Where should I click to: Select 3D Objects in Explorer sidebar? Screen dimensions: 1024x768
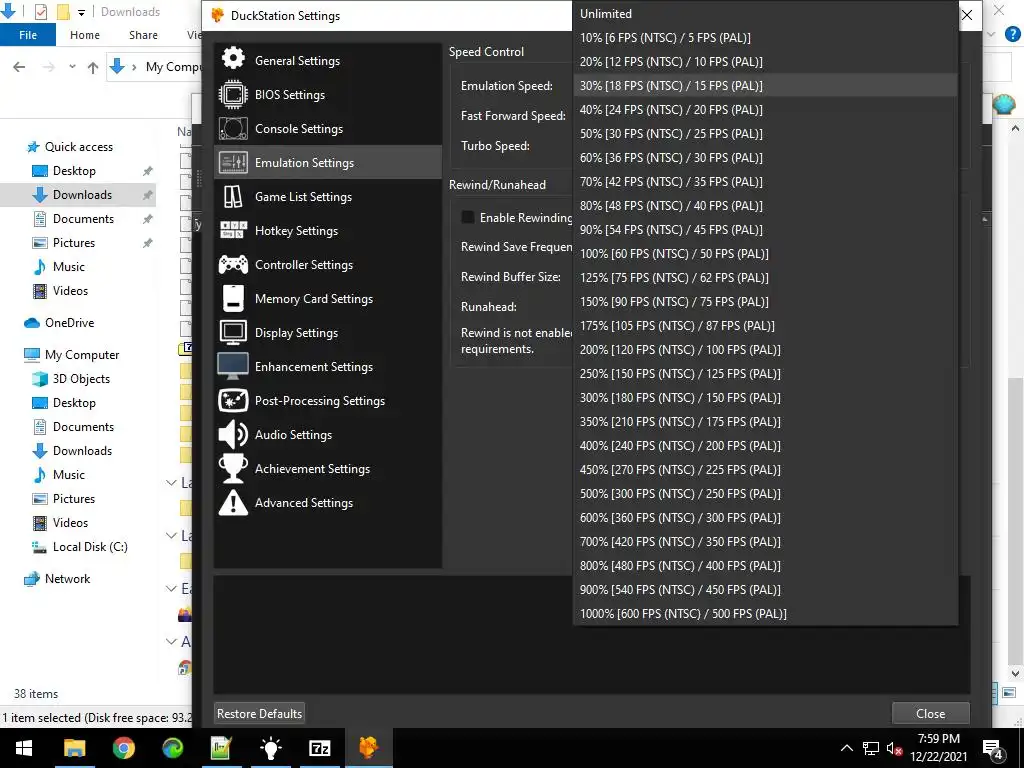(71, 379)
